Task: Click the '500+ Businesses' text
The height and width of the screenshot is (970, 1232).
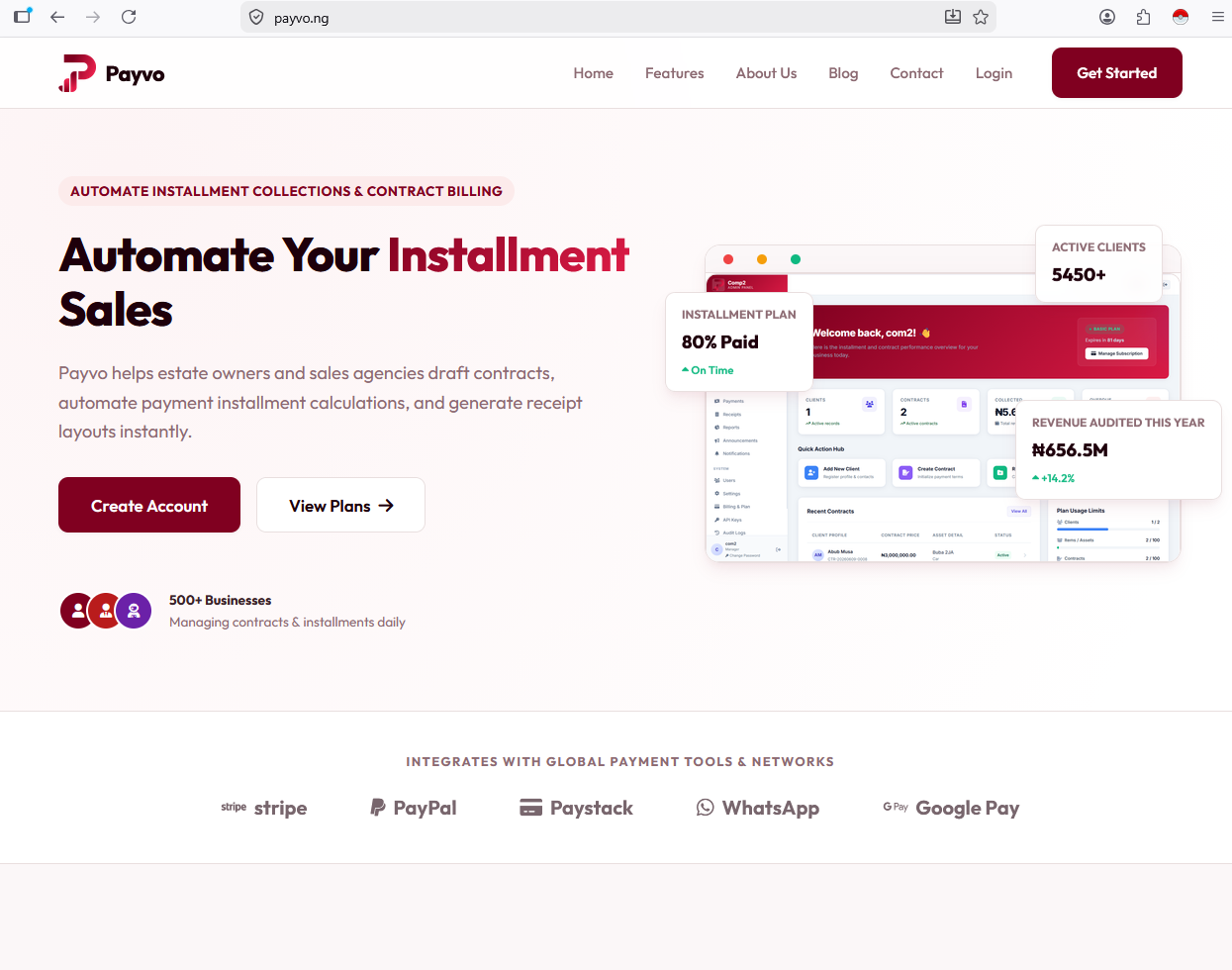Action: (220, 600)
